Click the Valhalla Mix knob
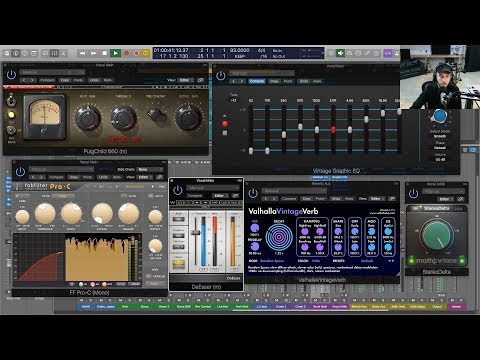 coord(255,228)
